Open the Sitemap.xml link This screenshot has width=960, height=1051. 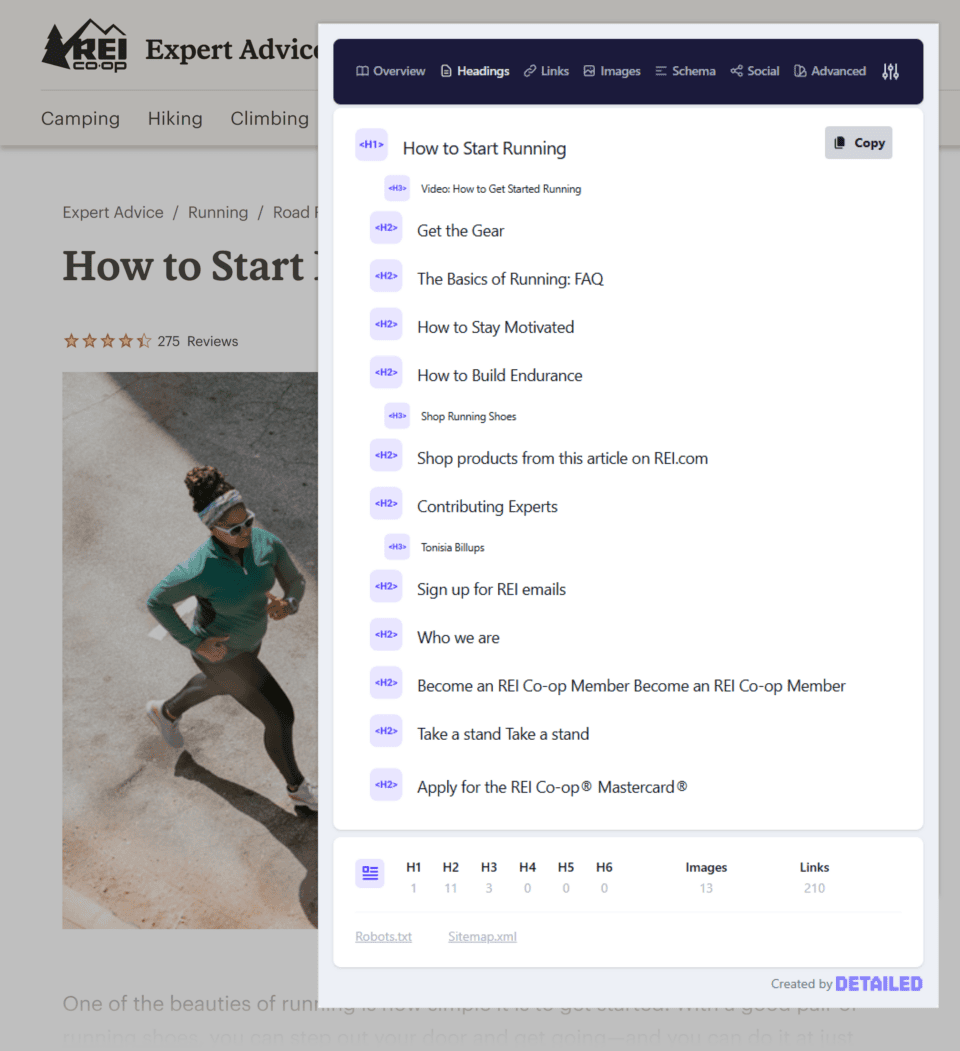[482, 936]
